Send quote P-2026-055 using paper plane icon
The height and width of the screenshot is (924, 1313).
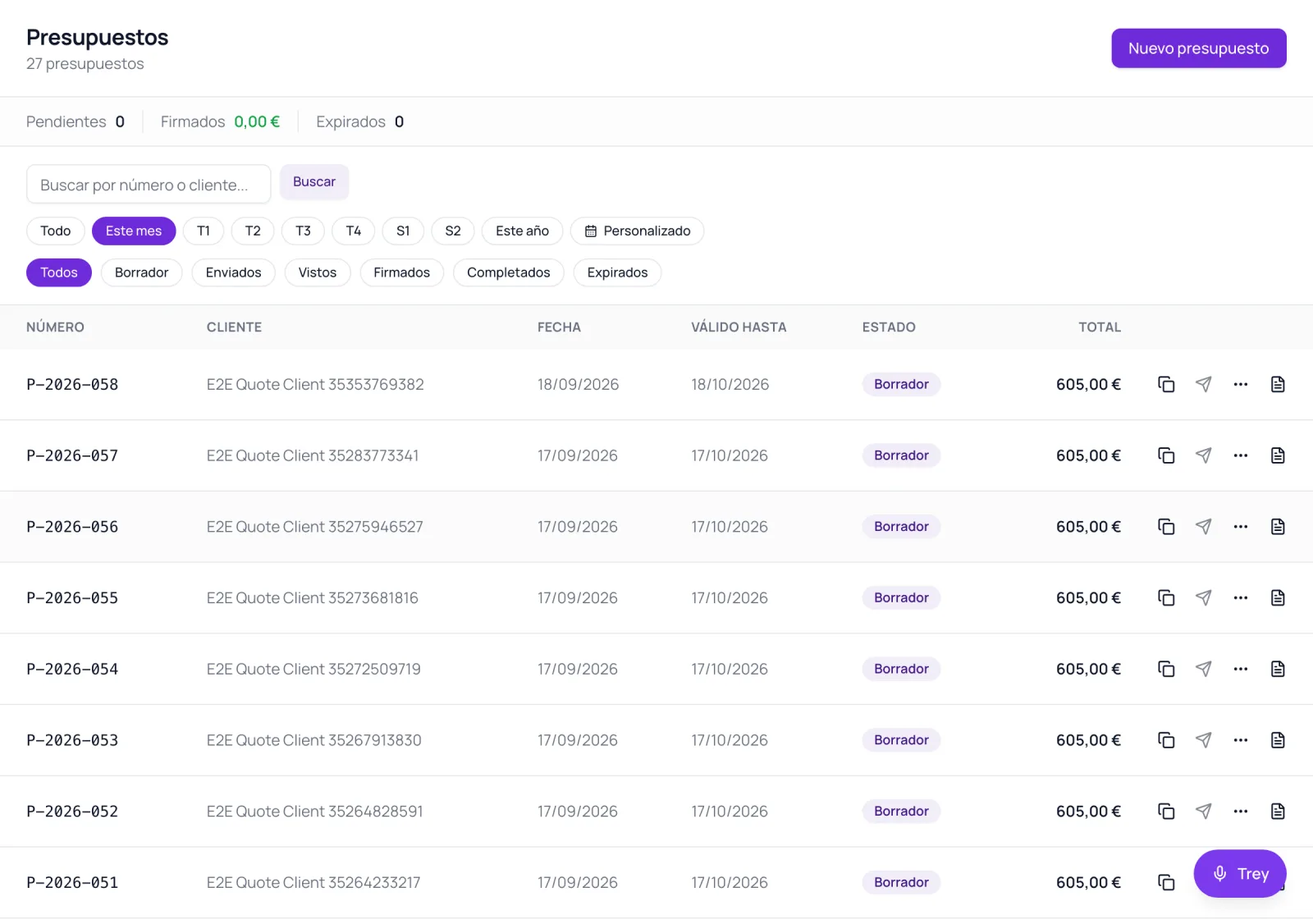1203,597
